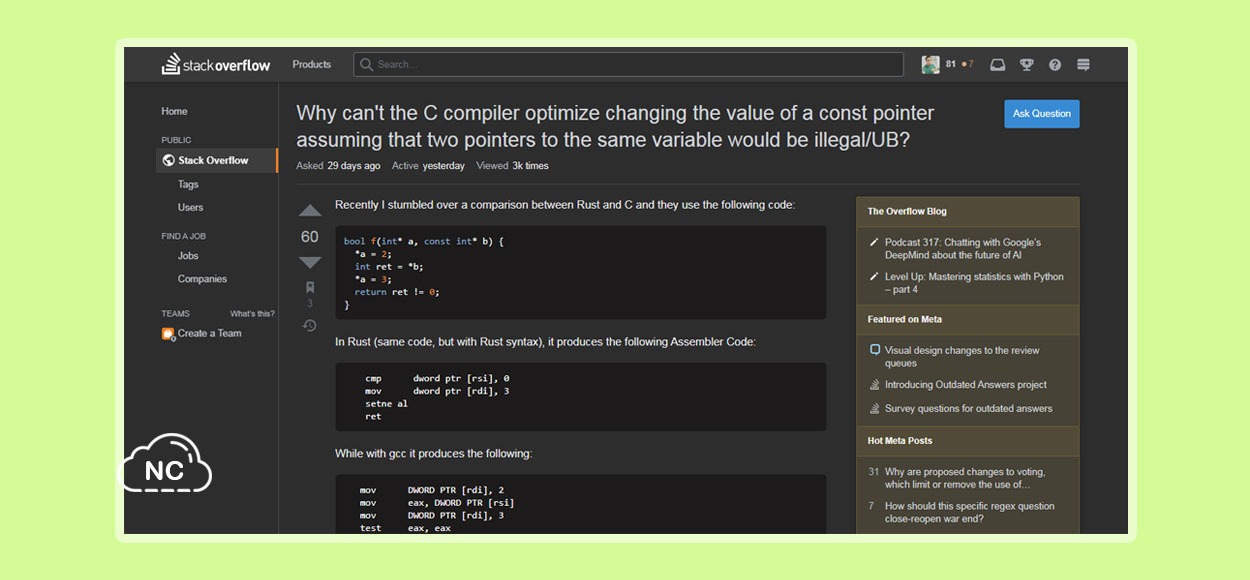Open the site switcher stack icon
Viewport: 1250px width, 580px height.
[1083, 65]
